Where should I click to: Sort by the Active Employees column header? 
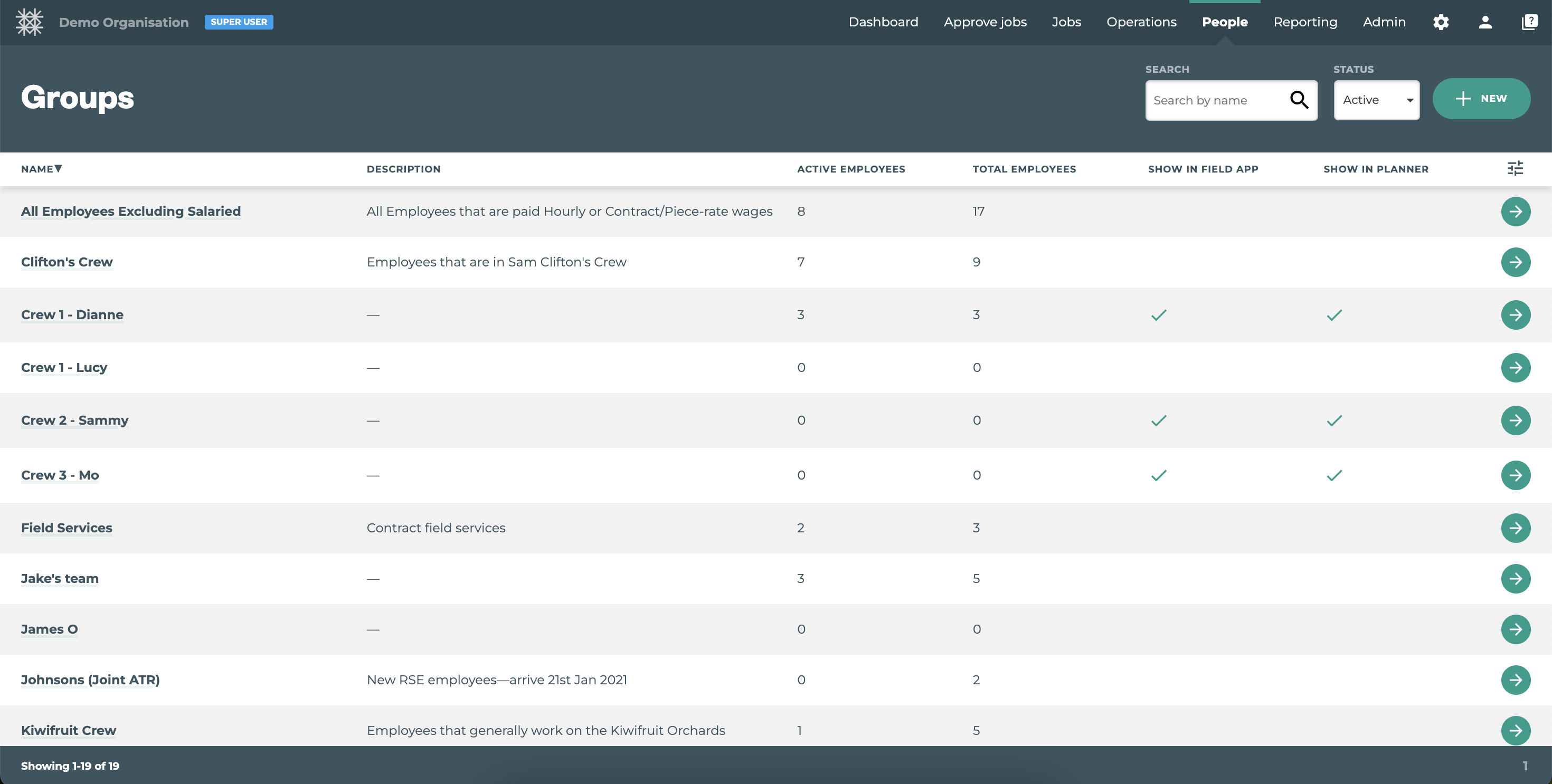click(x=851, y=169)
